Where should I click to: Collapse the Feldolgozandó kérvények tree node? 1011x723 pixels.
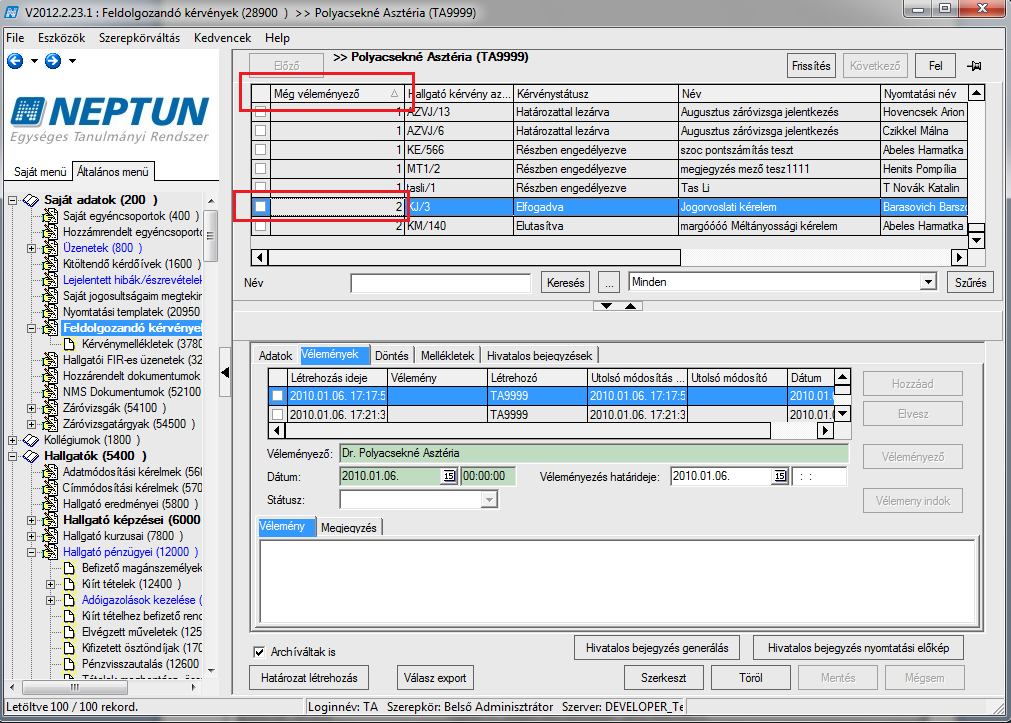31,328
